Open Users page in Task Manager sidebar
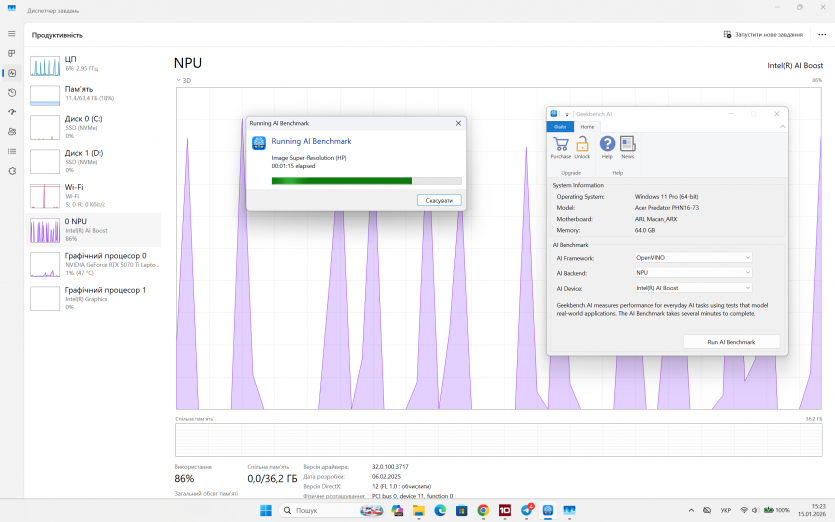This screenshot has height=522, width=835. point(12,131)
